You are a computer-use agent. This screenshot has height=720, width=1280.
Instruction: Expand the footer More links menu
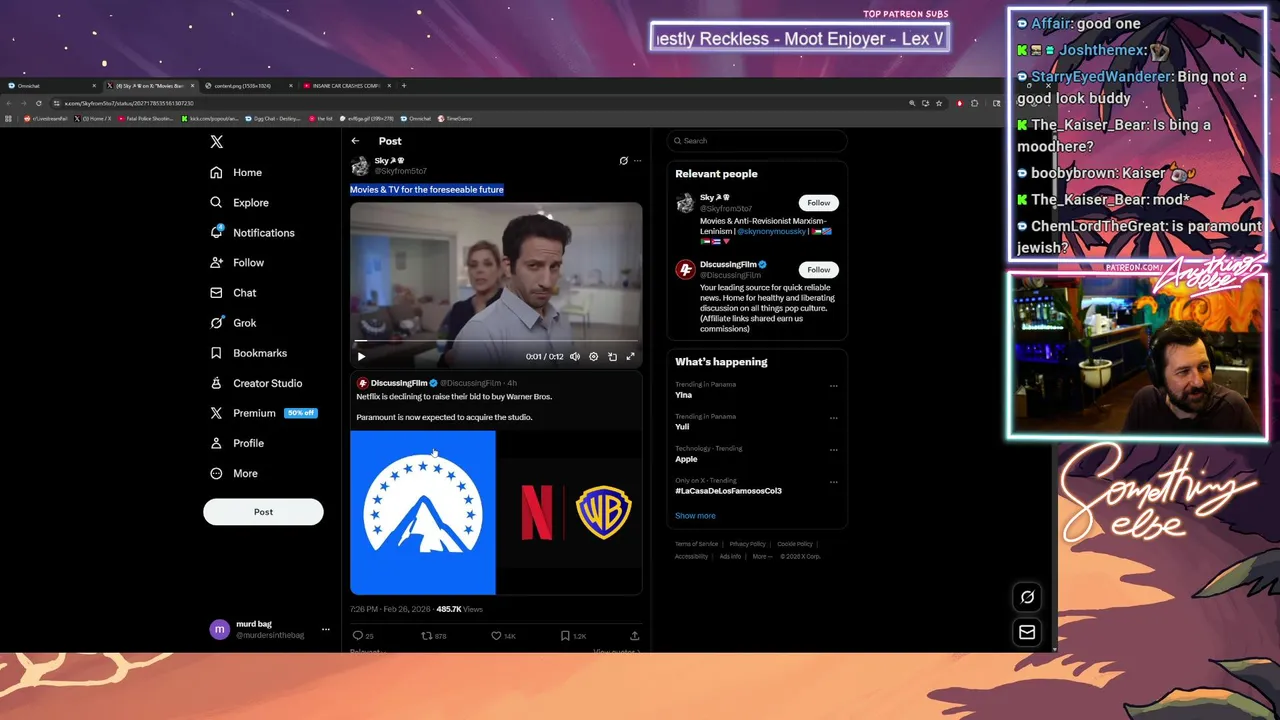tap(762, 556)
